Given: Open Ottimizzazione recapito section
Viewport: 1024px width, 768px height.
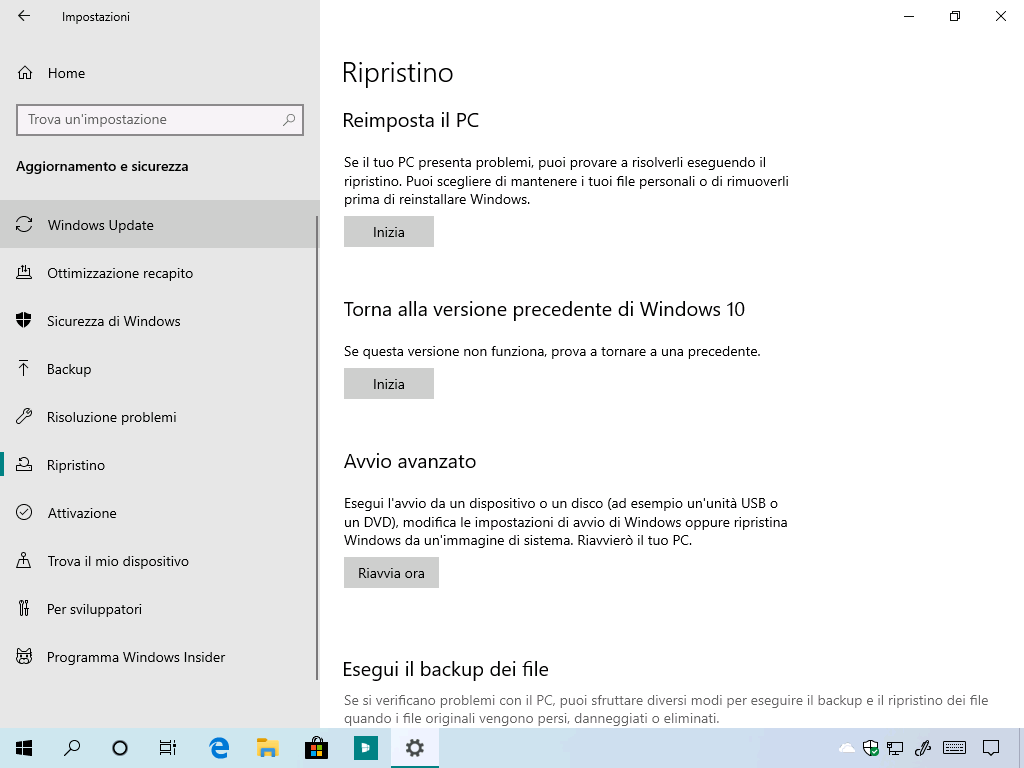Looking at the screenshot, I should pos(158,273).
